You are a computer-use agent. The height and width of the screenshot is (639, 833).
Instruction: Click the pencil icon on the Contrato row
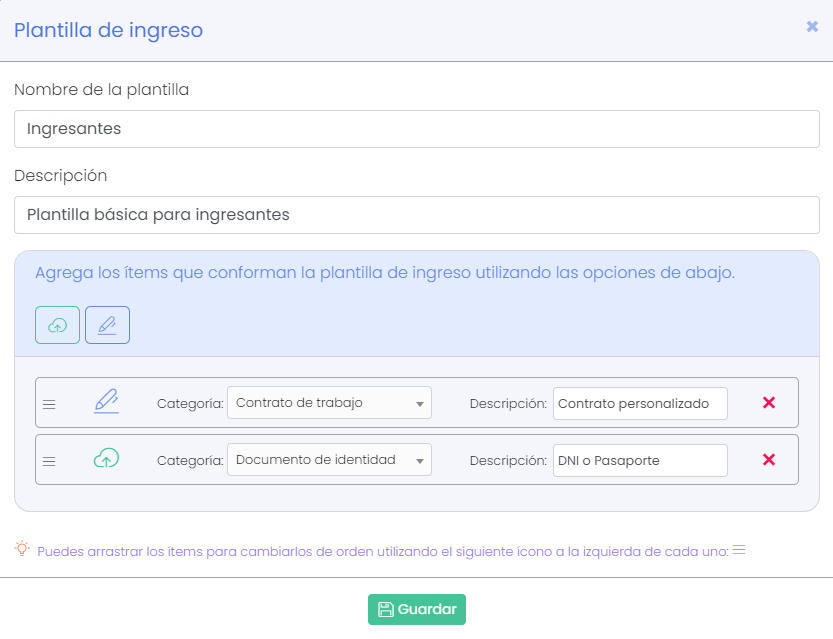(x=105, y=402)
